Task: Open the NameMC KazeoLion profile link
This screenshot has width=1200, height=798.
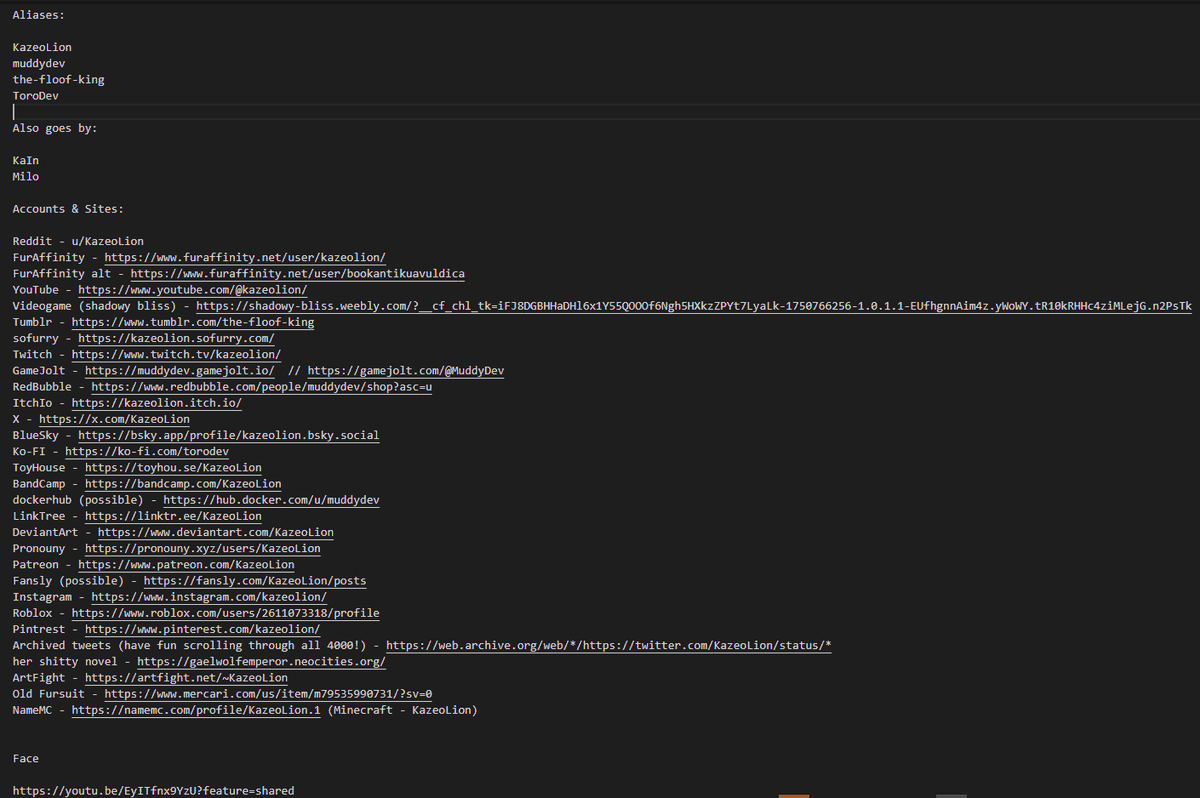Action: coord(196,710)
